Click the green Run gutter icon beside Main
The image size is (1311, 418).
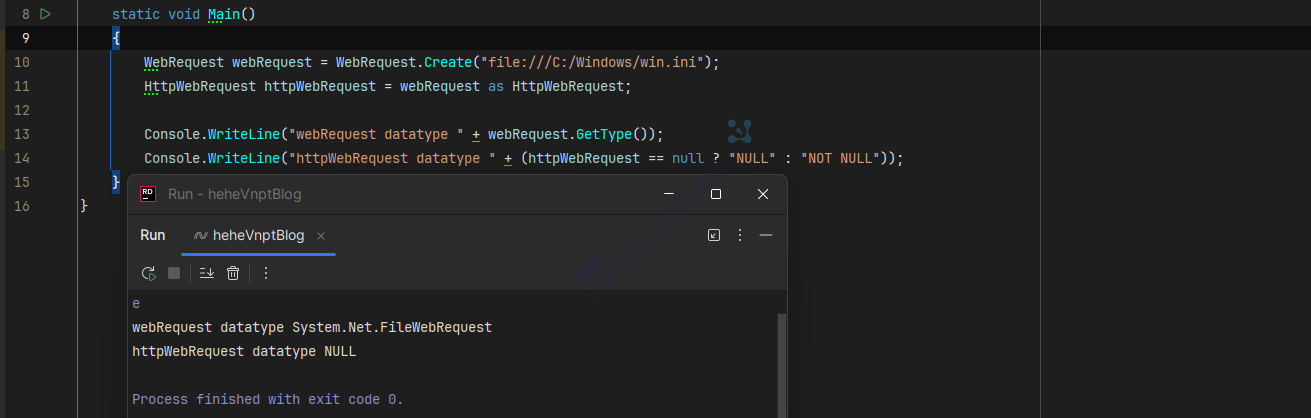(45, 14)
